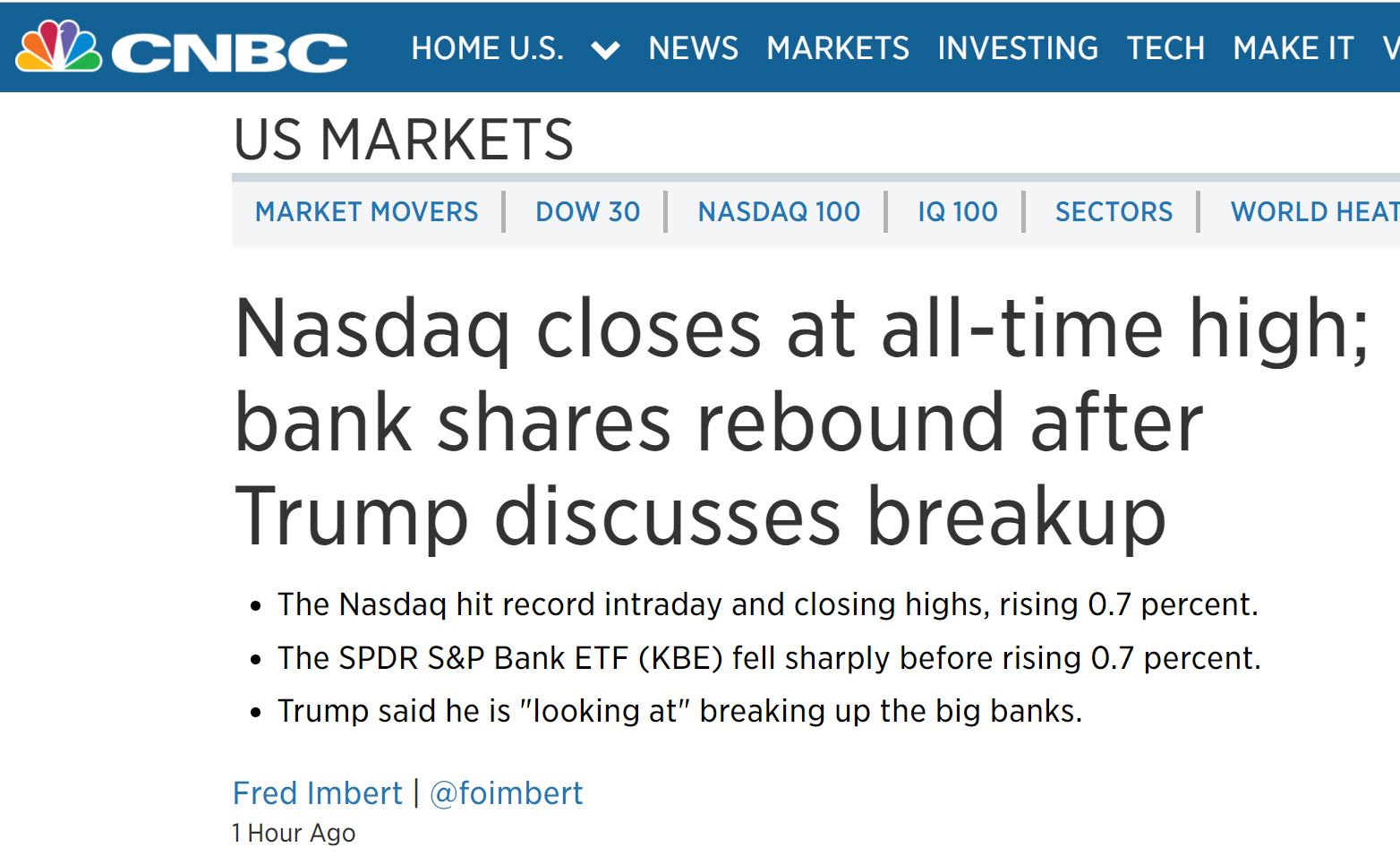Screen dimensions: 1400x856
Task: Open the DOW 30 tab
Action: tap(588, 212)
